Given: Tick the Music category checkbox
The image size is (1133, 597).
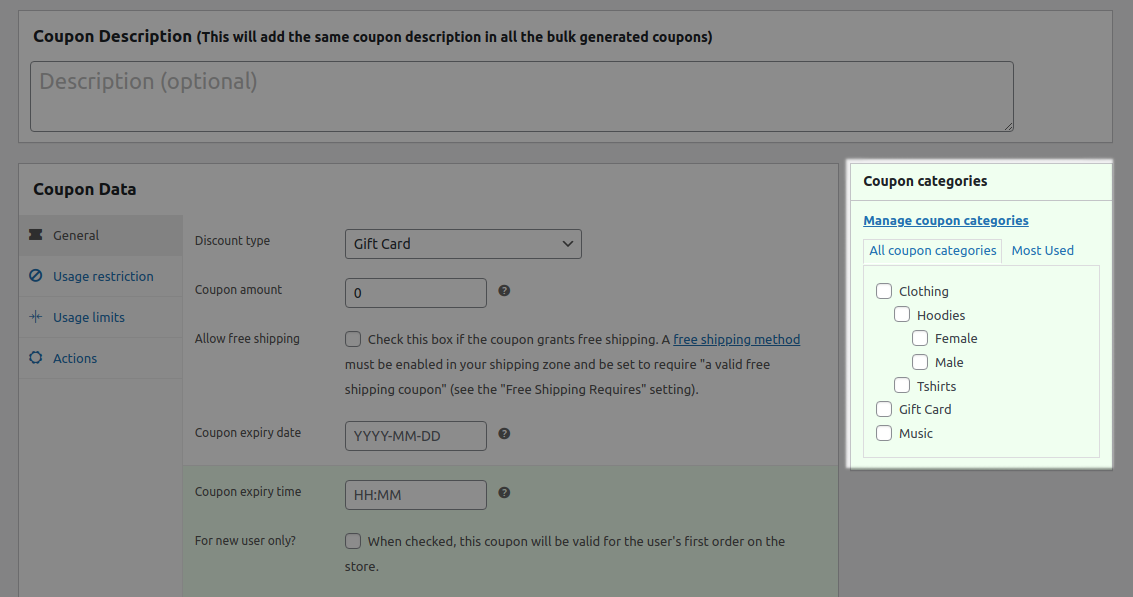Looking at the screenshot, I should (883, 433).
